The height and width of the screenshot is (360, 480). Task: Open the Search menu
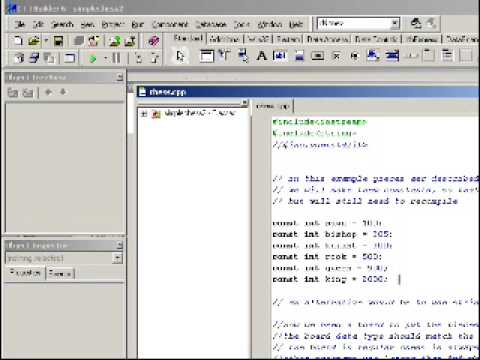62,24
